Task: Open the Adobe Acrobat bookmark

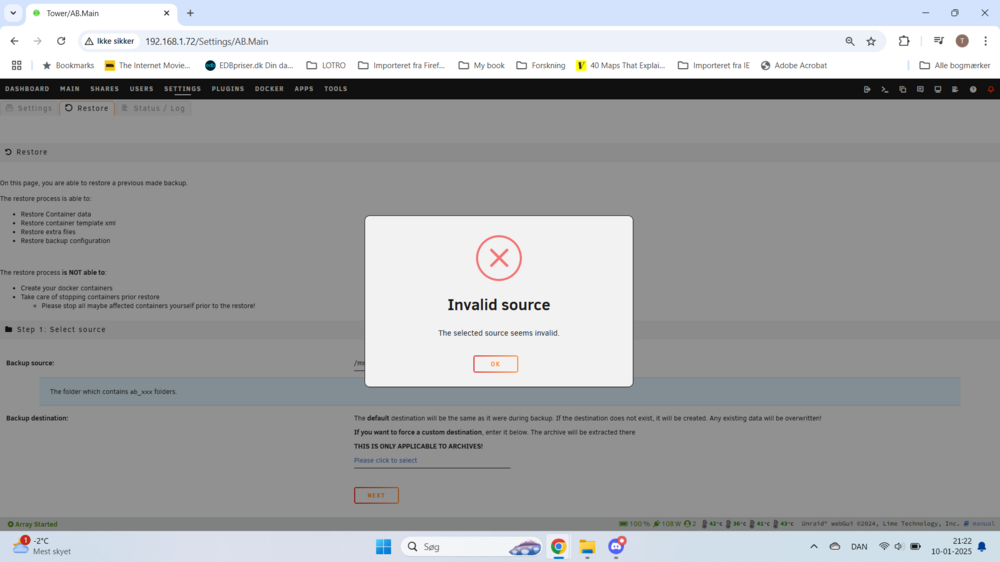Action: point(794,65)
